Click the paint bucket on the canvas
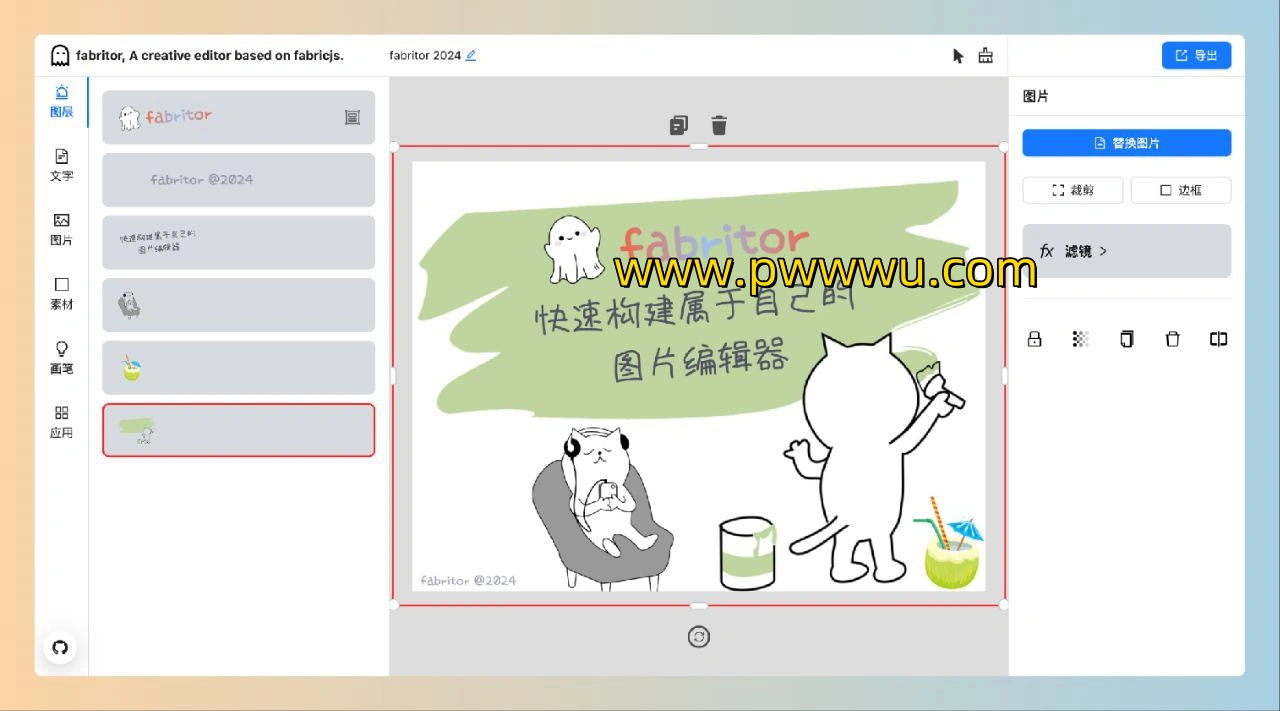Image resolution: width=1280 pixels, height=711 pixels. tap(748, 553)
